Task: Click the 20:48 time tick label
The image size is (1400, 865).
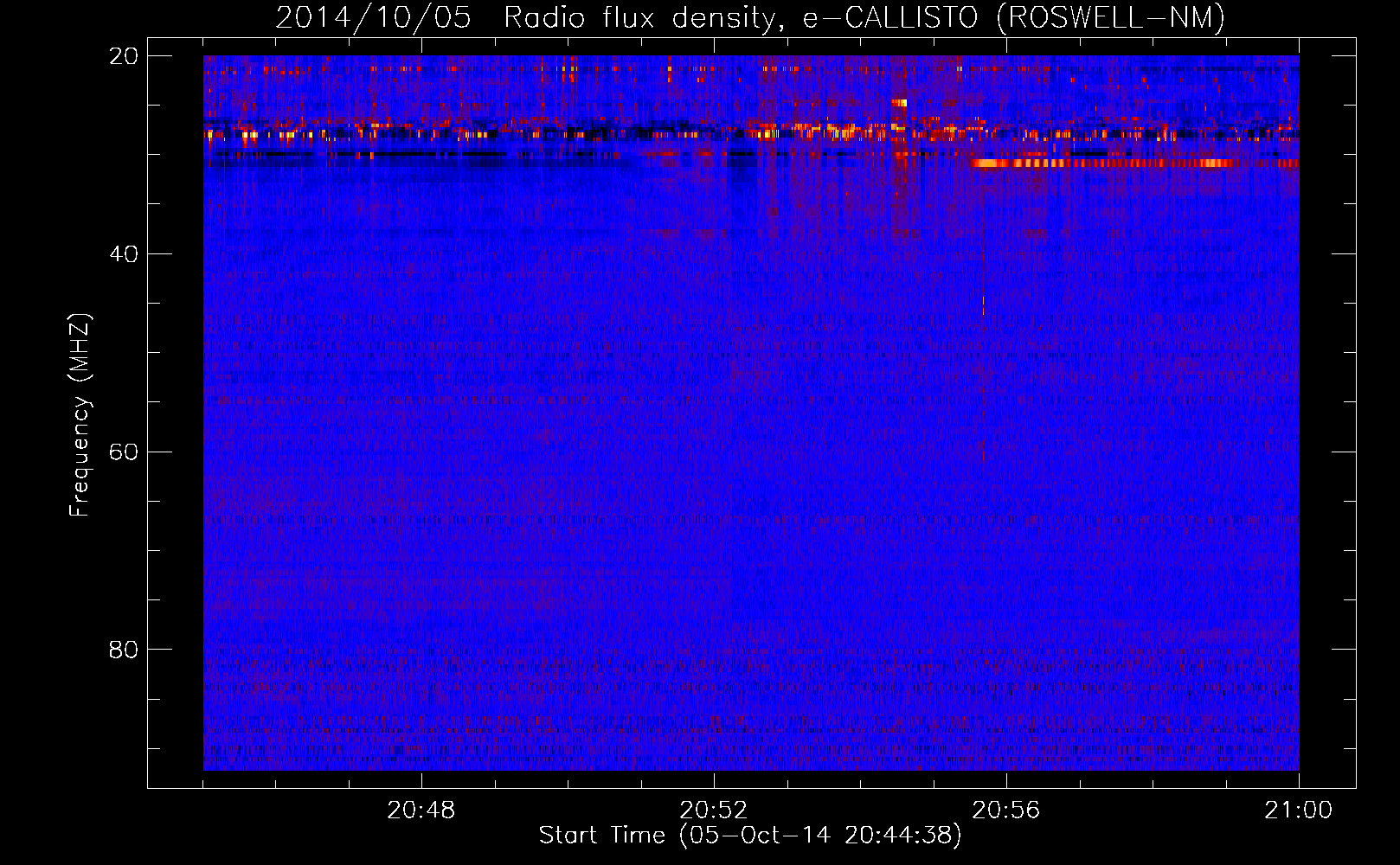Action: (421, 811)
